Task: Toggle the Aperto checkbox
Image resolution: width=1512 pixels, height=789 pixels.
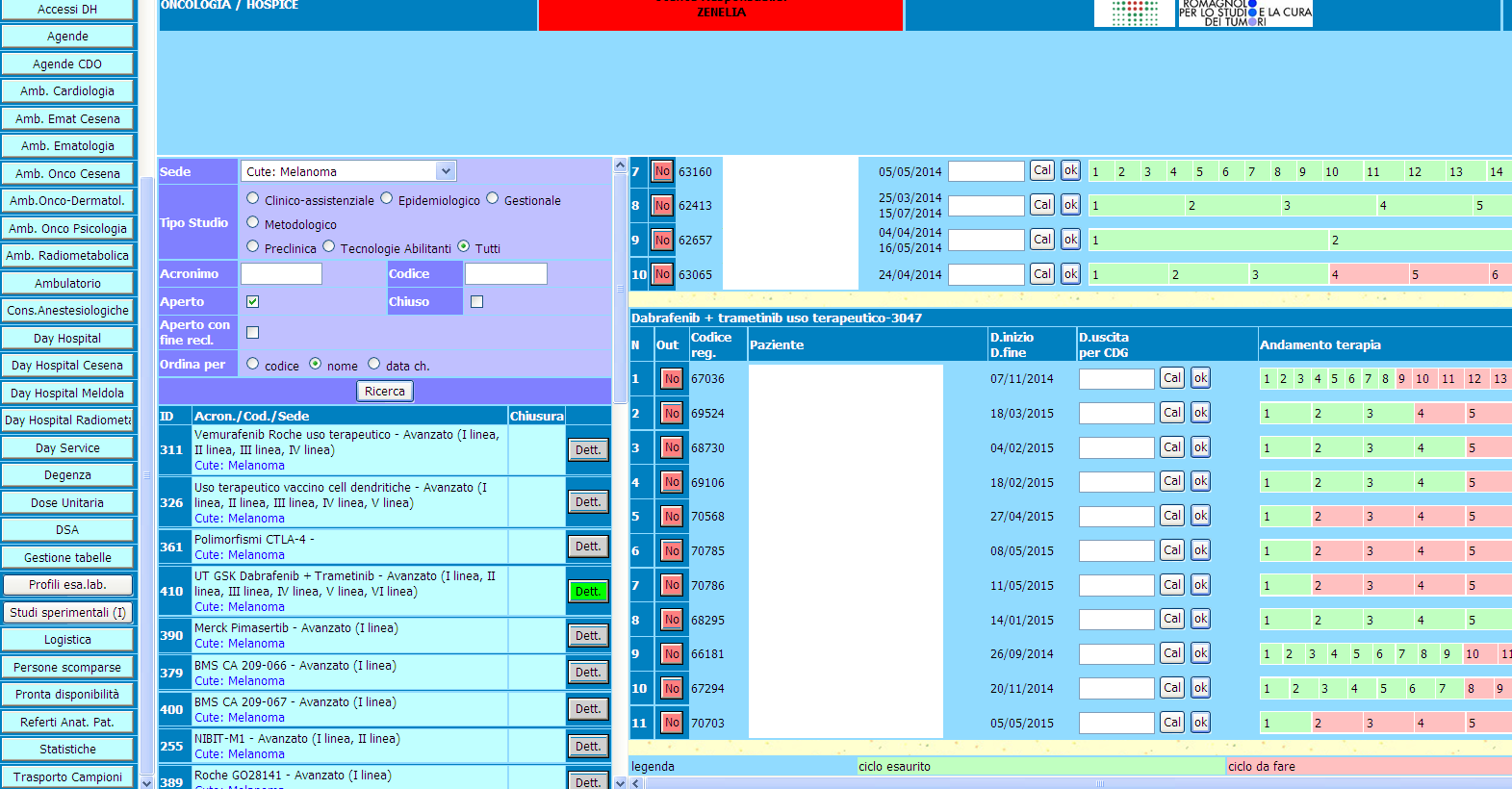Action: [253, 301]
